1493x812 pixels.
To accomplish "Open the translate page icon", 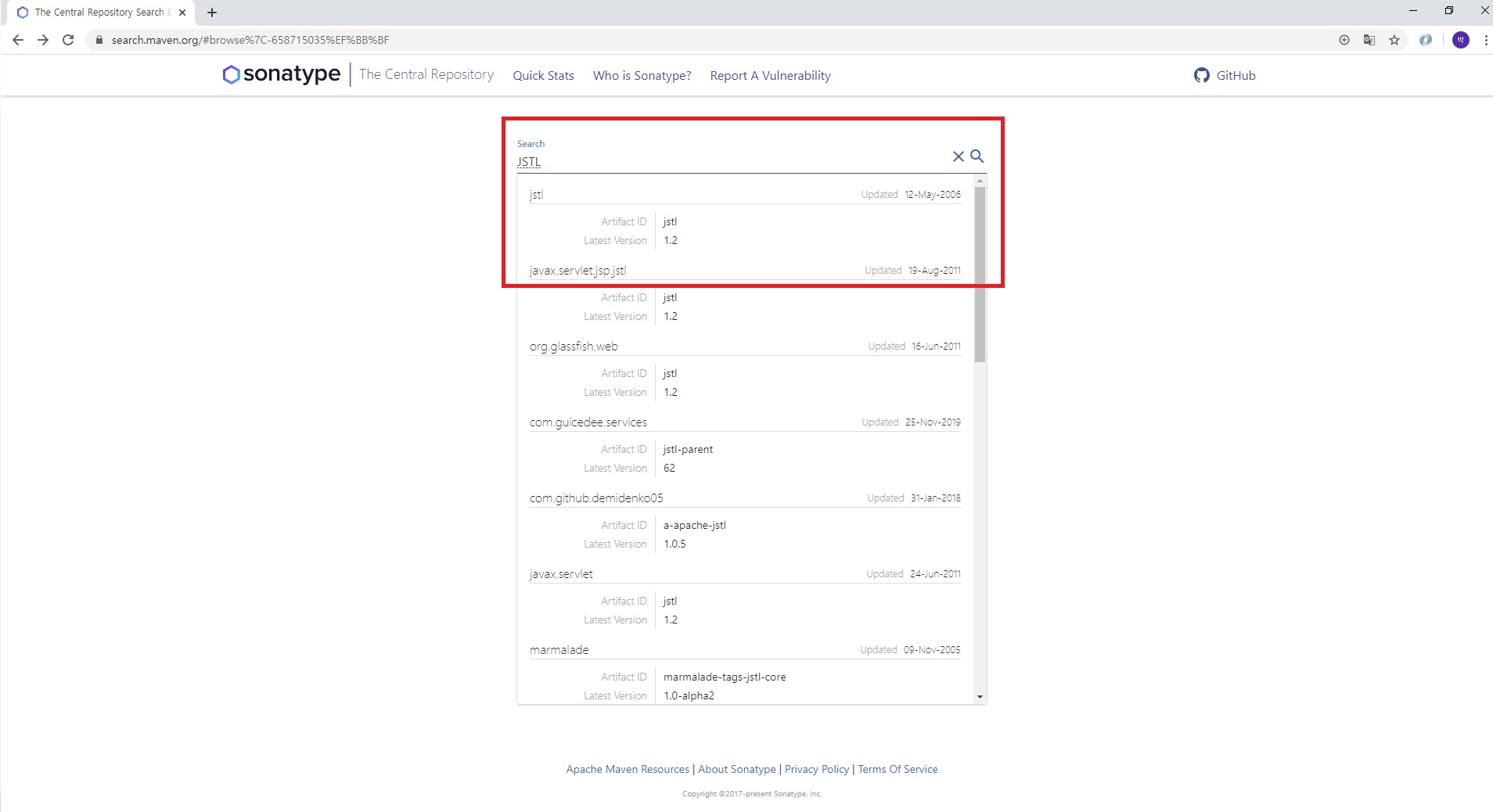I will tap(1369, 40).
